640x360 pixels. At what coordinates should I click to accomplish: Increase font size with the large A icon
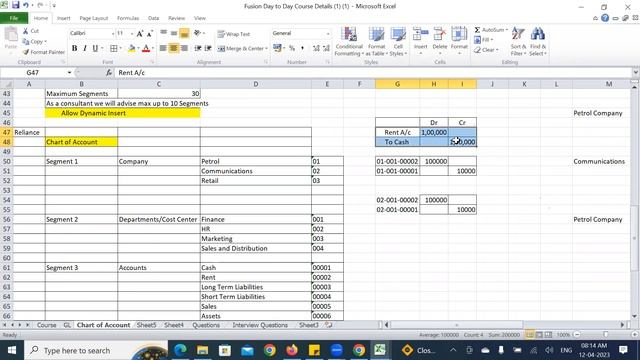(140, 33)
